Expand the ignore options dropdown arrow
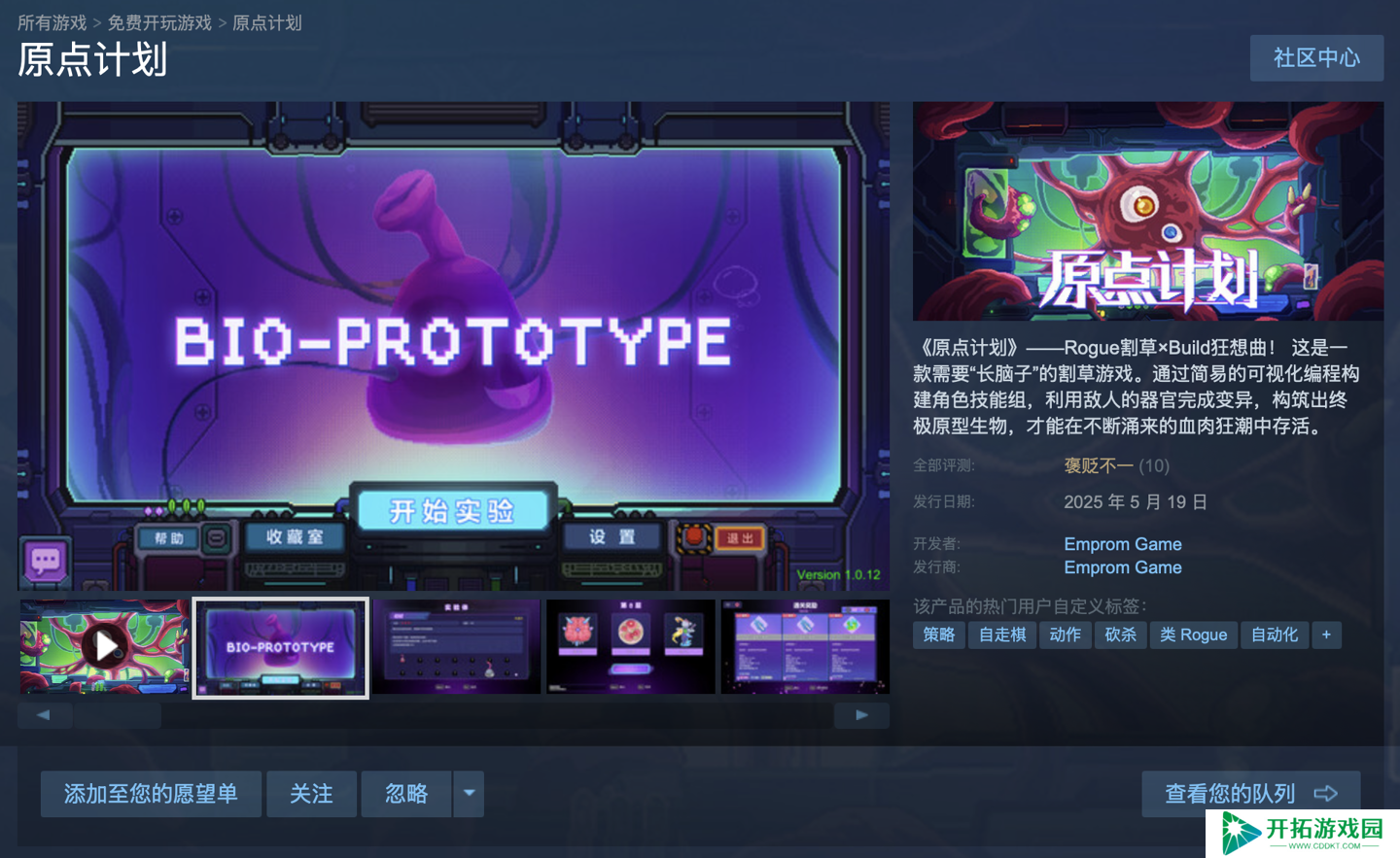The height and width of the screenshot is (858, 1400). pyautogui.click(x=469, y=794)
